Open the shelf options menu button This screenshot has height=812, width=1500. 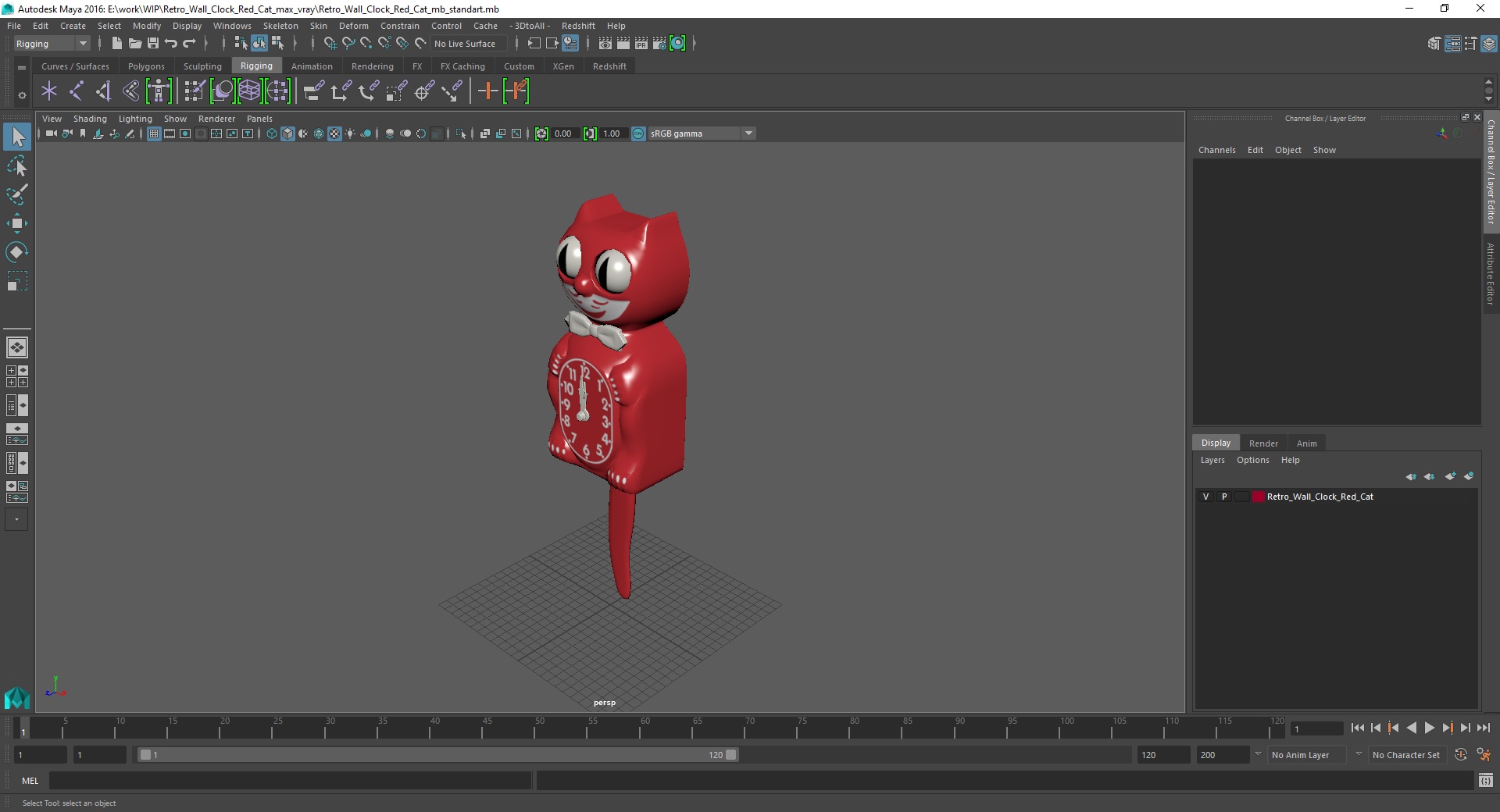[x=22, y=68]
